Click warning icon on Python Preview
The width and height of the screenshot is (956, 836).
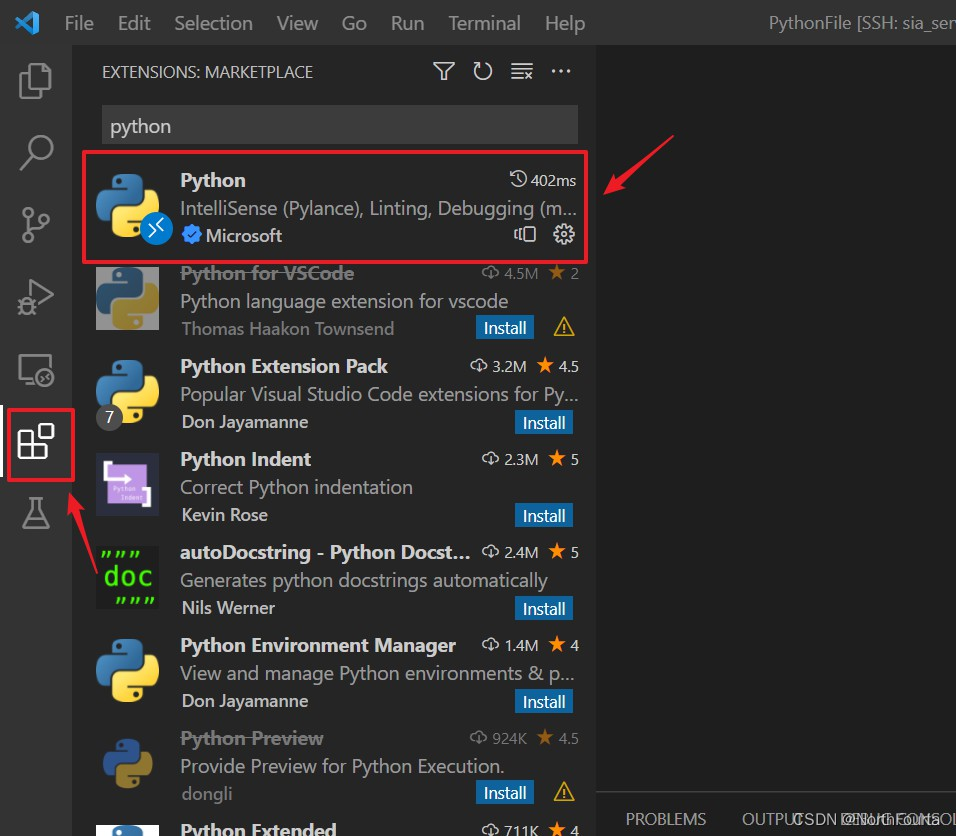point(564,792)
